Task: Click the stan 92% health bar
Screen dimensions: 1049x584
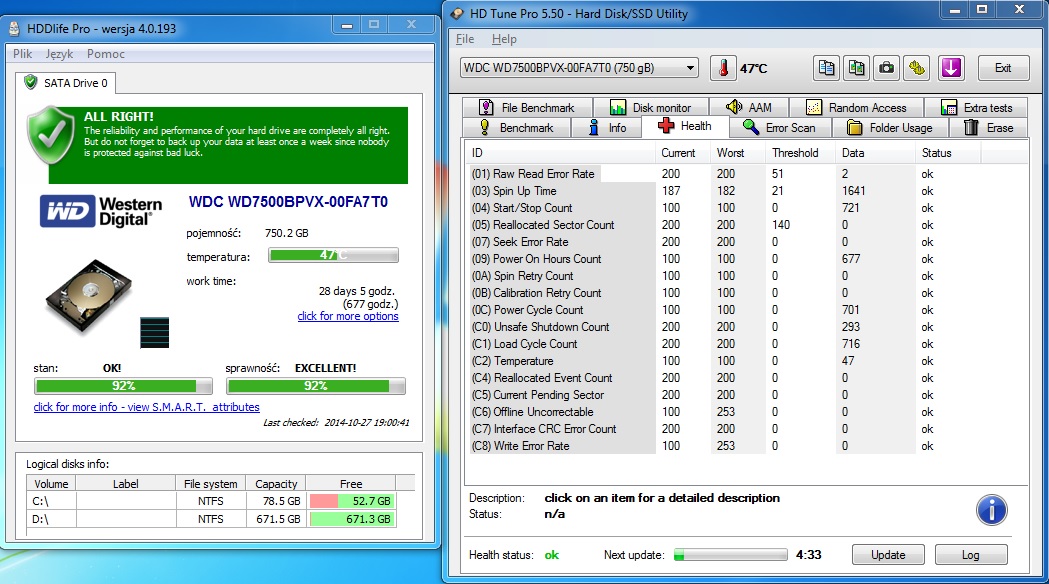Action: [123, 386]
